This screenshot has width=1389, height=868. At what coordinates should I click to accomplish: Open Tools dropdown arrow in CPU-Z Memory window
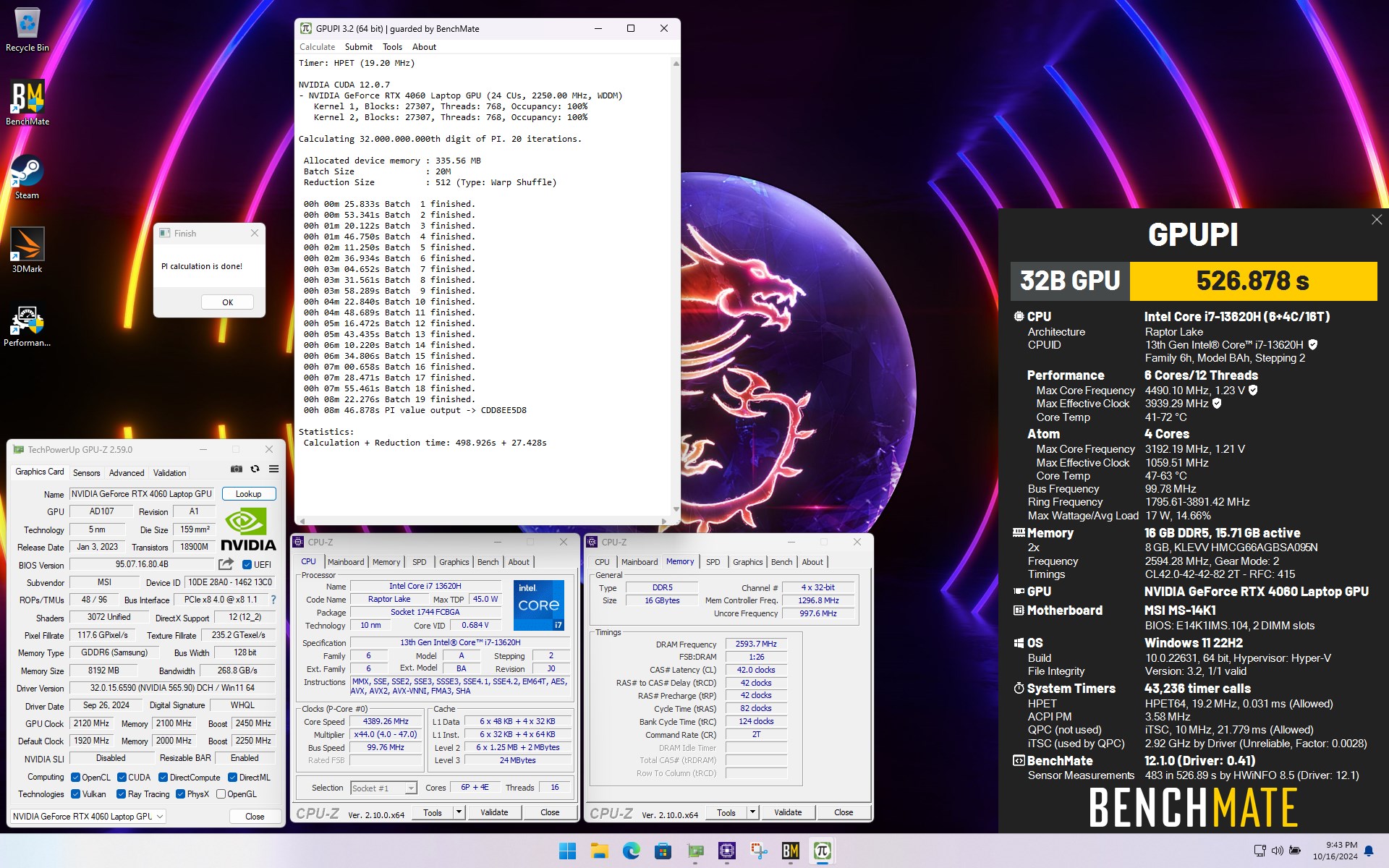752,812
